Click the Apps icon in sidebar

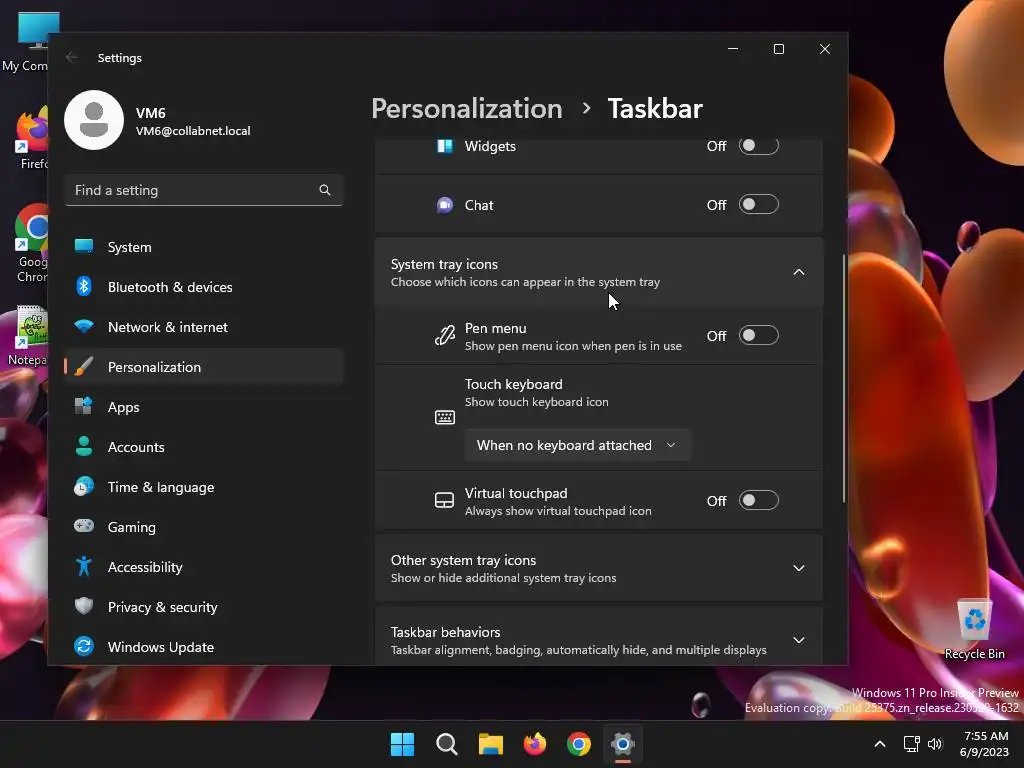pyautogui.click(x=84, y=406)
